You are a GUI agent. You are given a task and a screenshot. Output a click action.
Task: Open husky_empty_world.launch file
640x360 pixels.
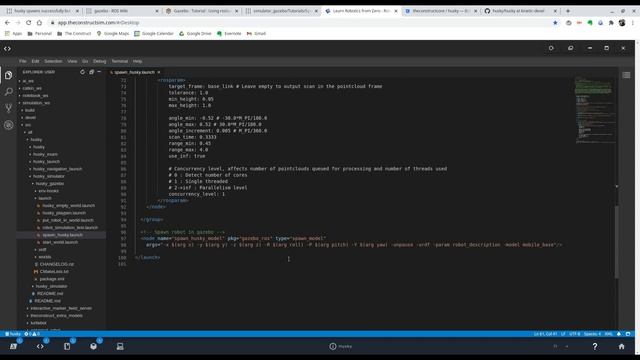tap(69, 206)
